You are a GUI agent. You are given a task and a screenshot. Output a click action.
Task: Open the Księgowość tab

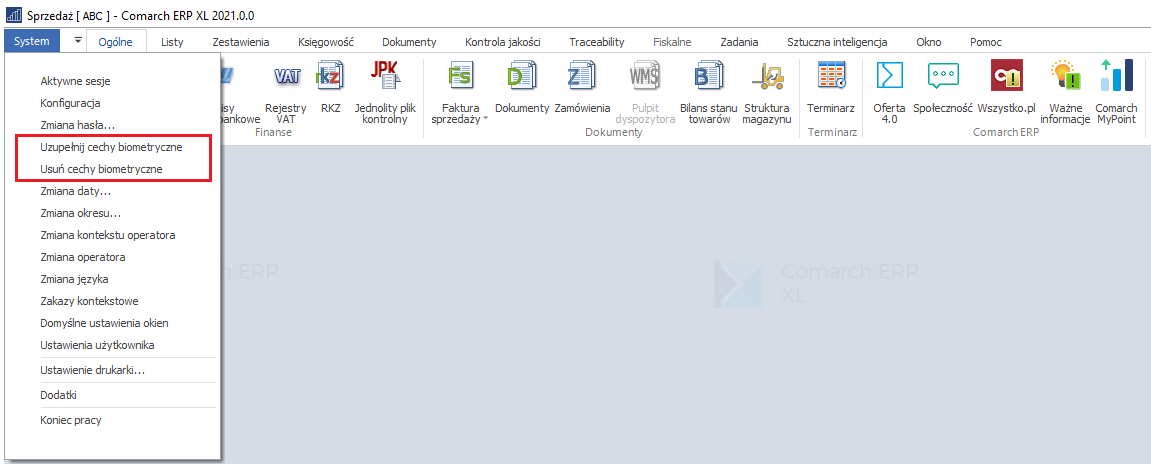[326, 42]
